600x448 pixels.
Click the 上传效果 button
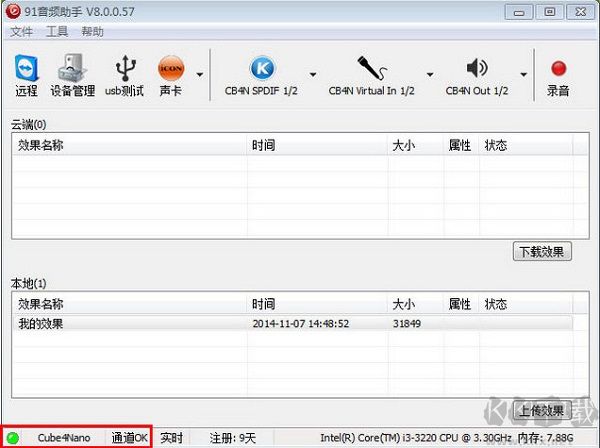542,411
